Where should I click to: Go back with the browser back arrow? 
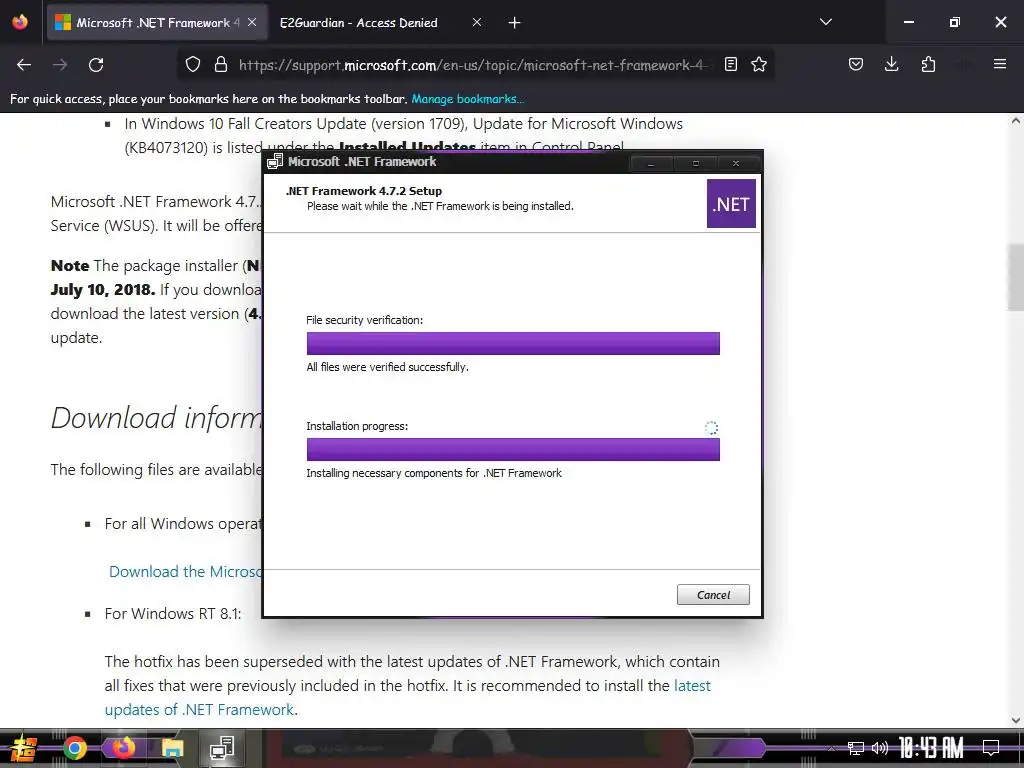click(x=24, y=65)
